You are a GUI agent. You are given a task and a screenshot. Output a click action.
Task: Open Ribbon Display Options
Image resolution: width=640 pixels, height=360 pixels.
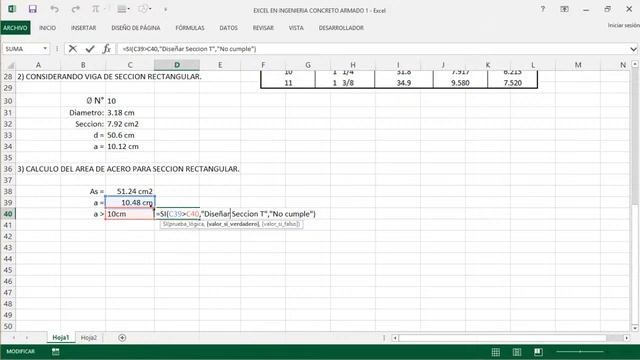(x=564, y=9)
